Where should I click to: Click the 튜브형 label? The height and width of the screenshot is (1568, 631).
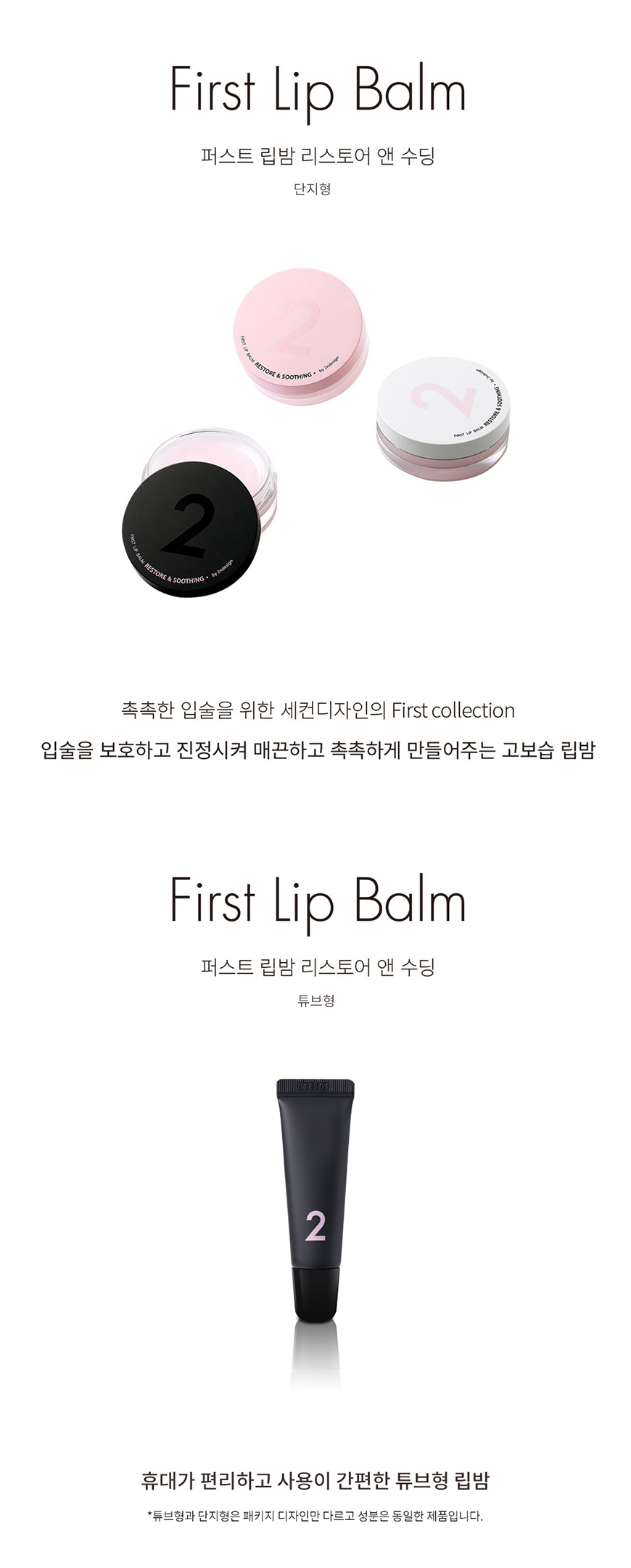coord(316,1001)
